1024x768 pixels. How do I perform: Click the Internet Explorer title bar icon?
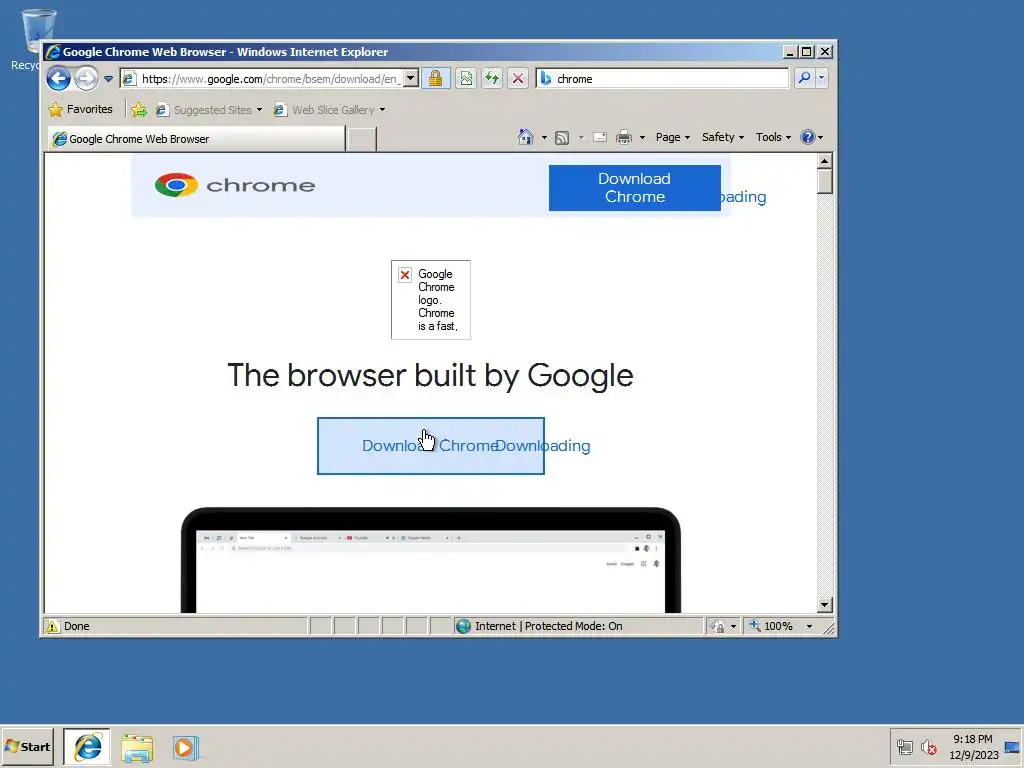53,52
